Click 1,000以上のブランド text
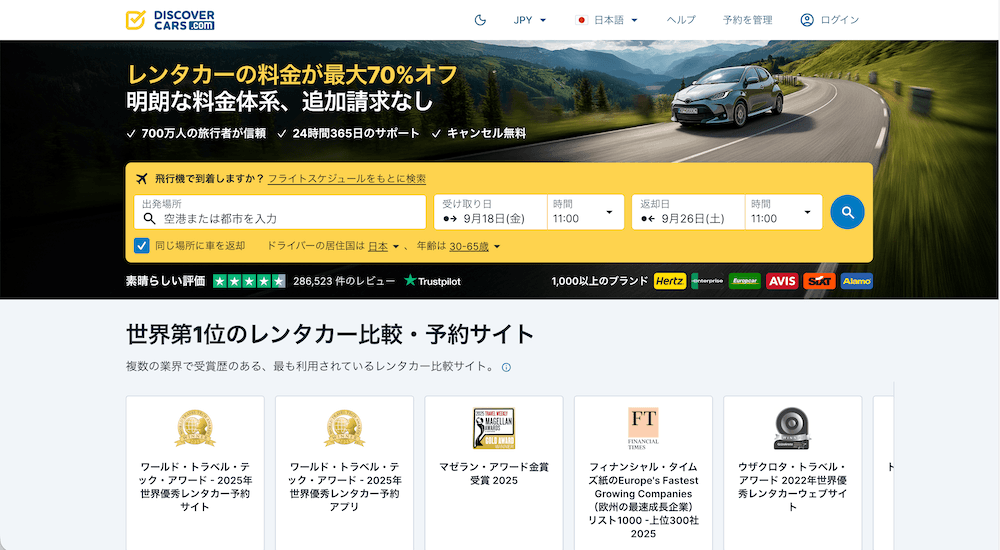 tap(599, 281)
